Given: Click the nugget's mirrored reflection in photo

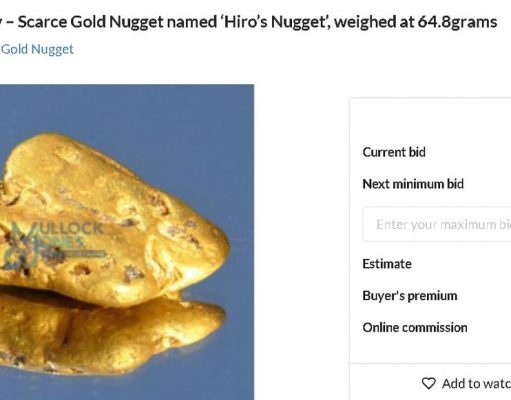Looking at the screenshot, I should pyautogui.click(x=110, y=337).
